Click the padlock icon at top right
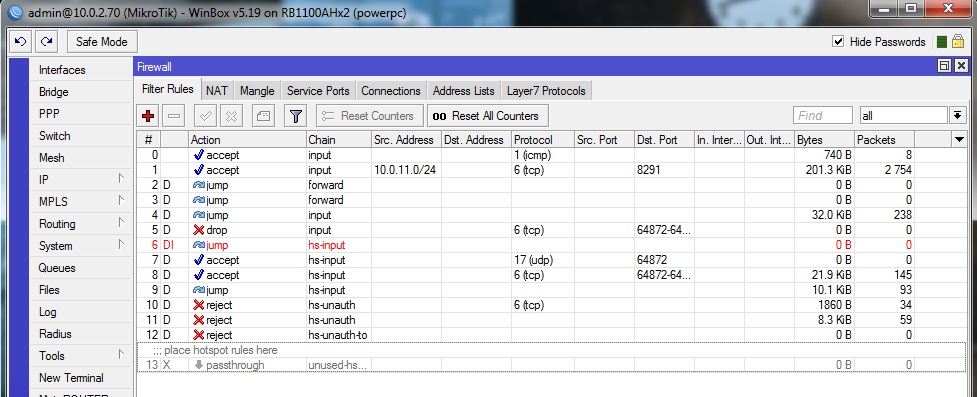 [958, 42]
